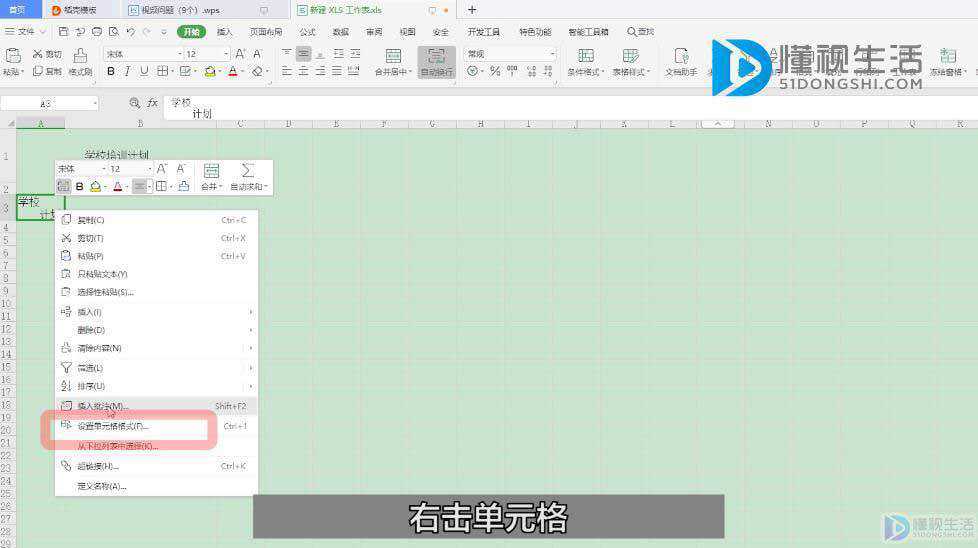978x548 pixels.
Task: Toggle italic formatting in the ribbon
Action: click(127, 71)
